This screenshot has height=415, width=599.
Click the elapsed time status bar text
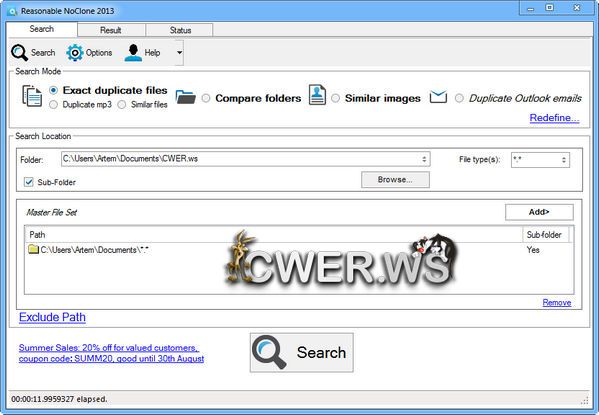(59, 399)
